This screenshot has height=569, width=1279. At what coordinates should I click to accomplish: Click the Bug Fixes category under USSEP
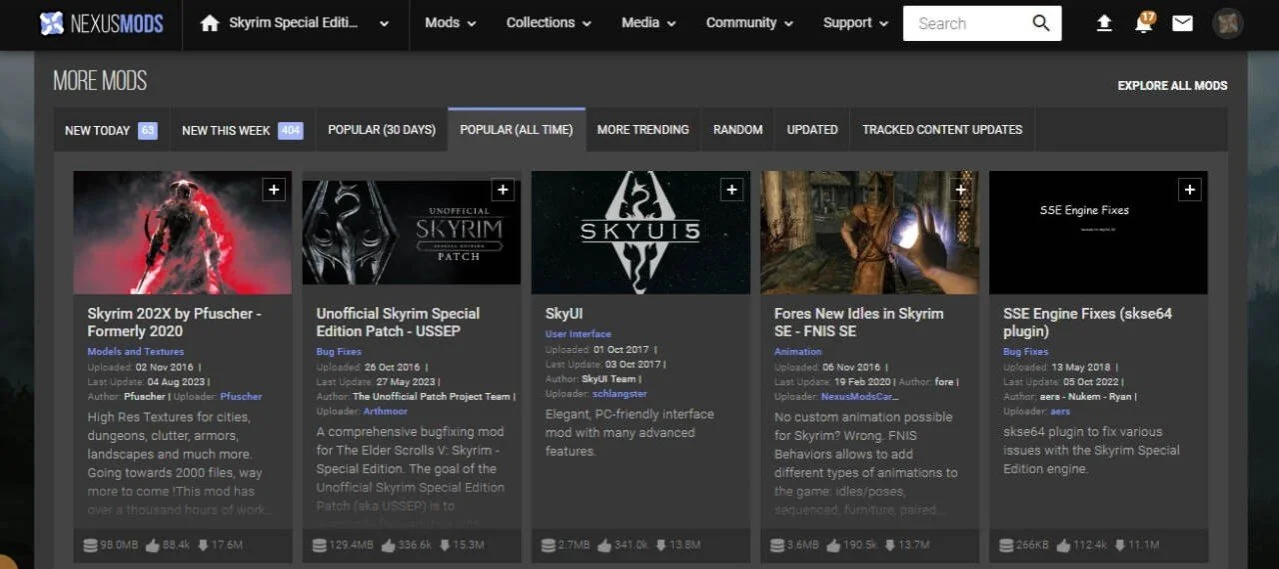click(x=339, y=352)
